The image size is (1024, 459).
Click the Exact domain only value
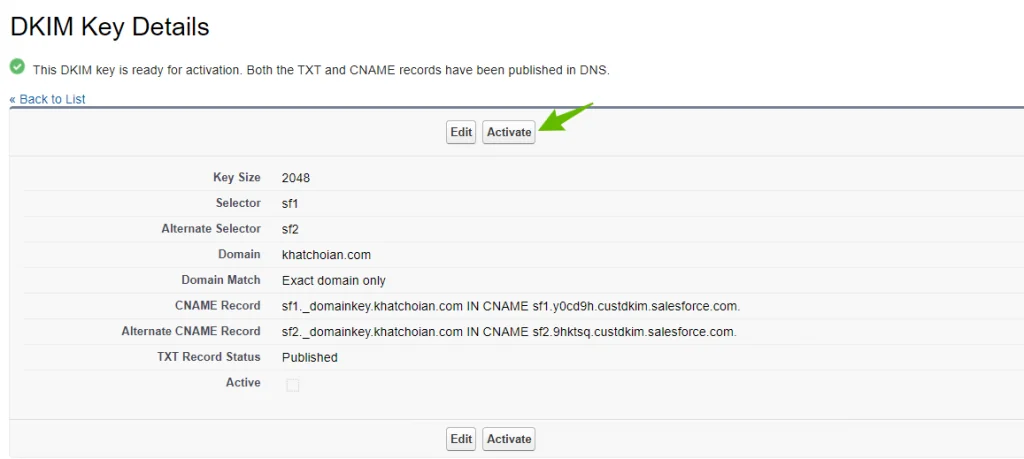(x=334, y=281)
